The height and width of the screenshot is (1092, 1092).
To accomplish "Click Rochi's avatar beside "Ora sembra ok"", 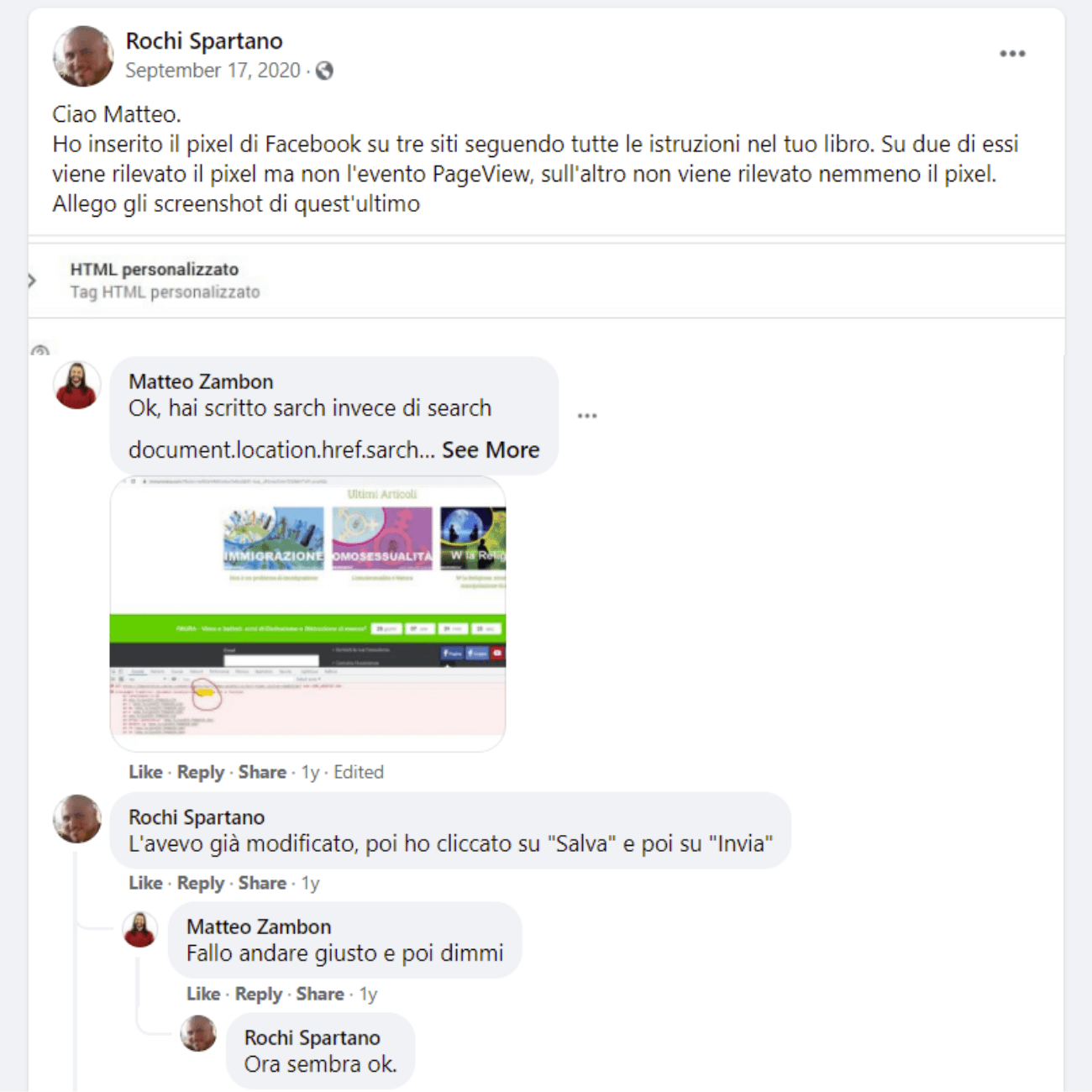I will (x=198, y=1033).
